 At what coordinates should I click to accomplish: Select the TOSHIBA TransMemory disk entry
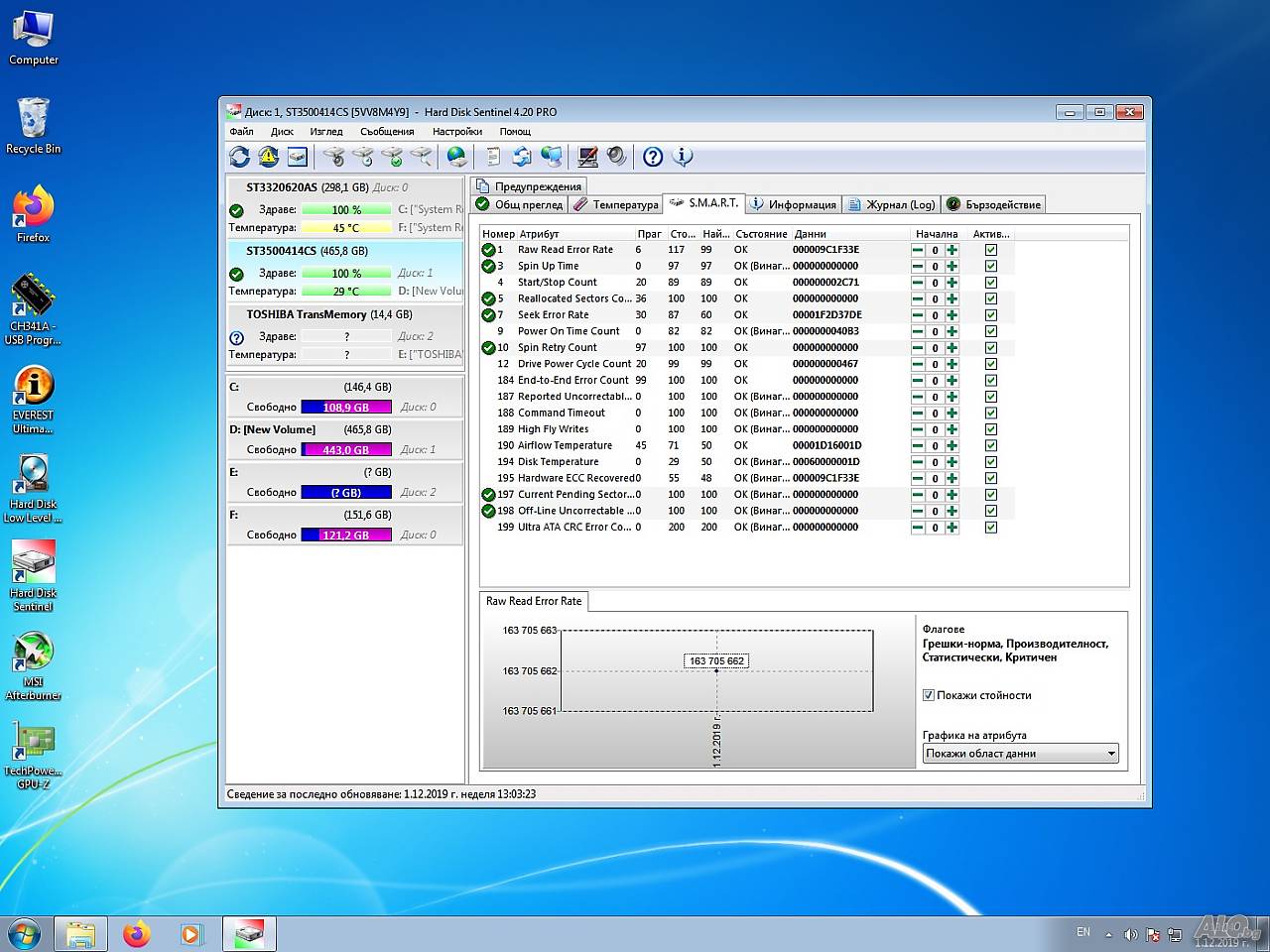[345, 334]
